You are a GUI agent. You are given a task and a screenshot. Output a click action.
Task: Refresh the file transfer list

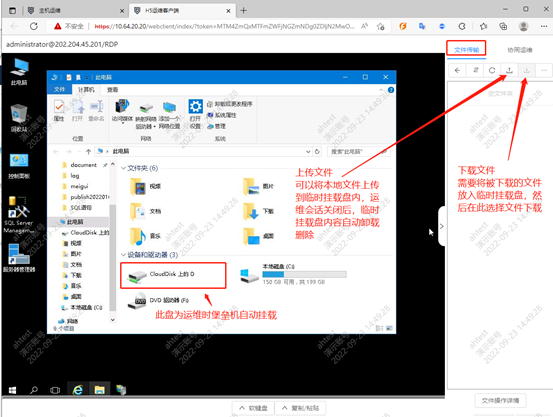[x=492, y=70]
